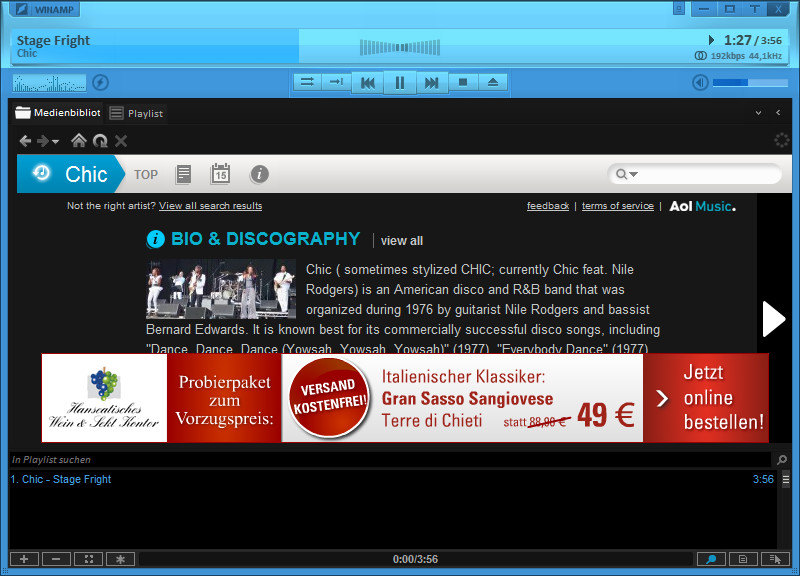Click the playlist scrollbar handle
Image resolution: width=800 pixels, height=576 pixels.
tap(785, 480)
